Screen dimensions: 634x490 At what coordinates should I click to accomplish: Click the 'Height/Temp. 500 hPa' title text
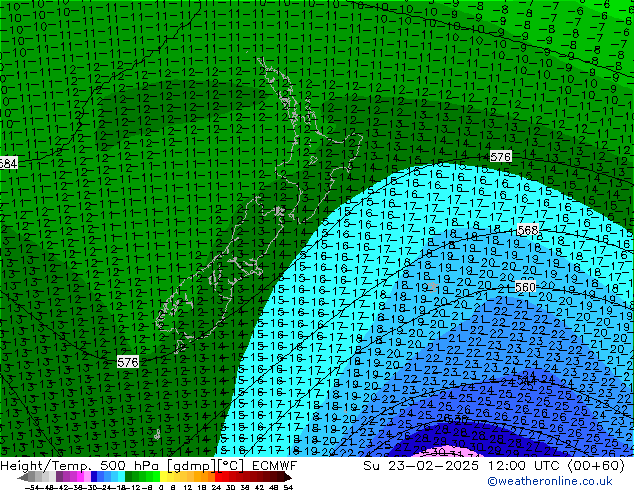click(x=79, y=466)
